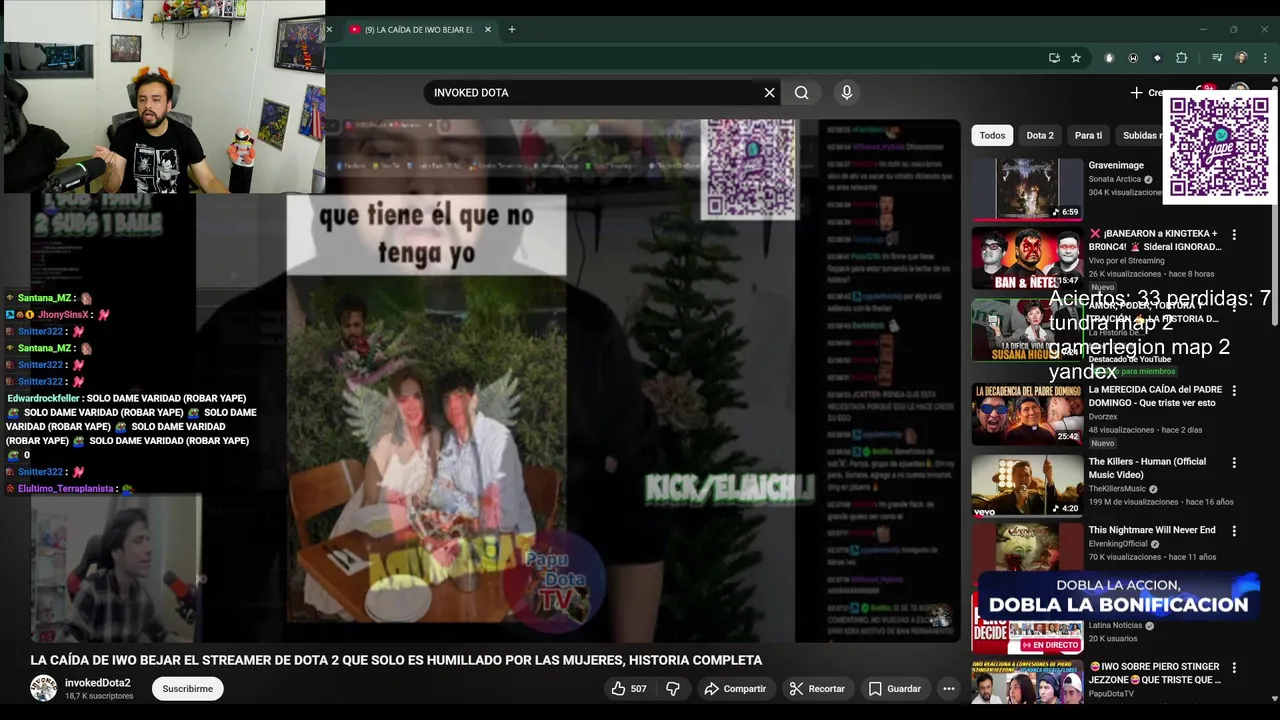Switch to the LA CAÍDA DE IWO BEJAR tab

tap(419, 30)
